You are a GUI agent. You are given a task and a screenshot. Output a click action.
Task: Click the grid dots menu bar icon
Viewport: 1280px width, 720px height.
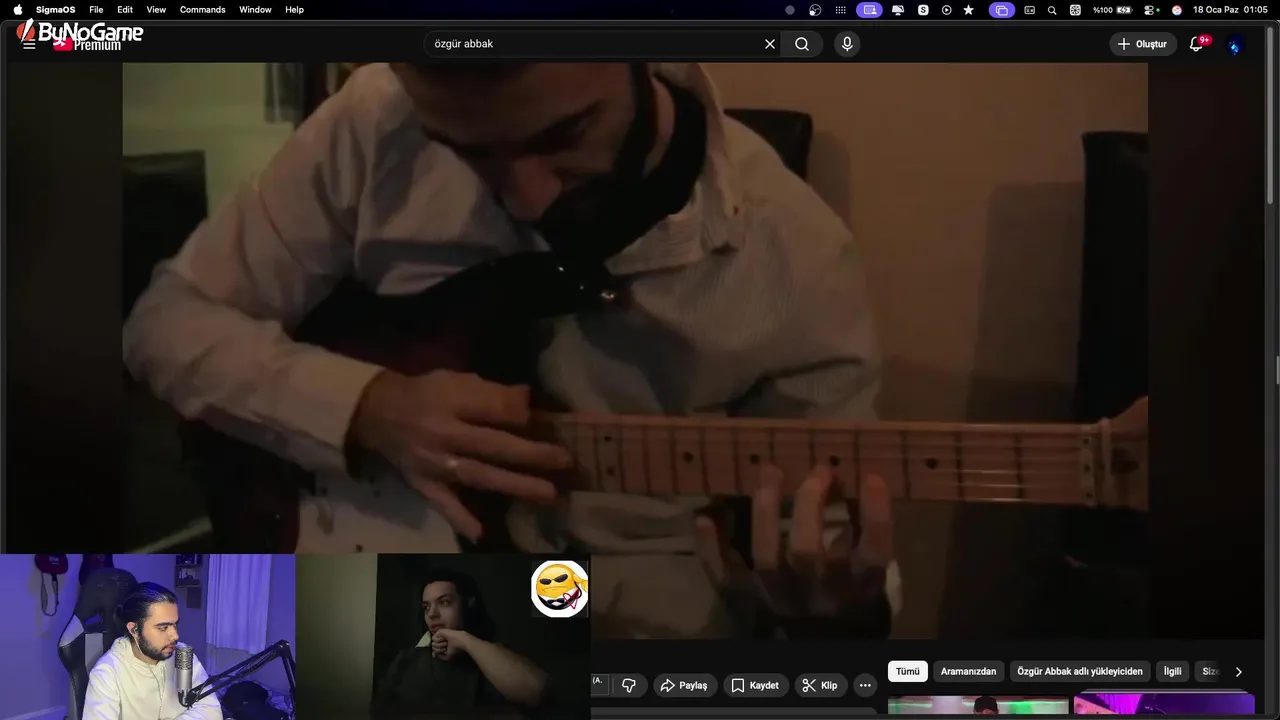click(840, 9)
